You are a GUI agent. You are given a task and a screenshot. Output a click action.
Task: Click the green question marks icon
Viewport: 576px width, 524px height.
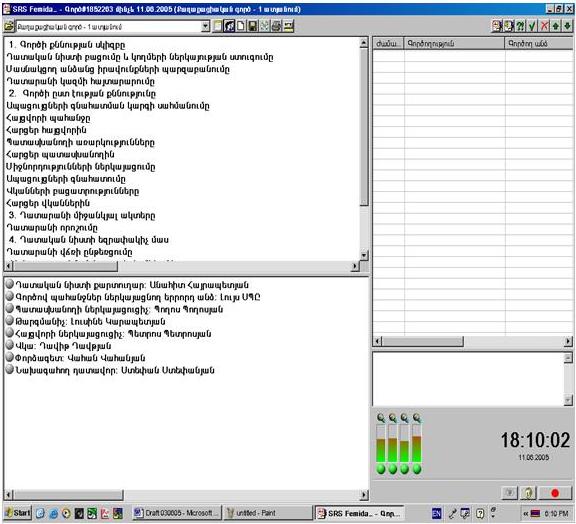(521, 26)
